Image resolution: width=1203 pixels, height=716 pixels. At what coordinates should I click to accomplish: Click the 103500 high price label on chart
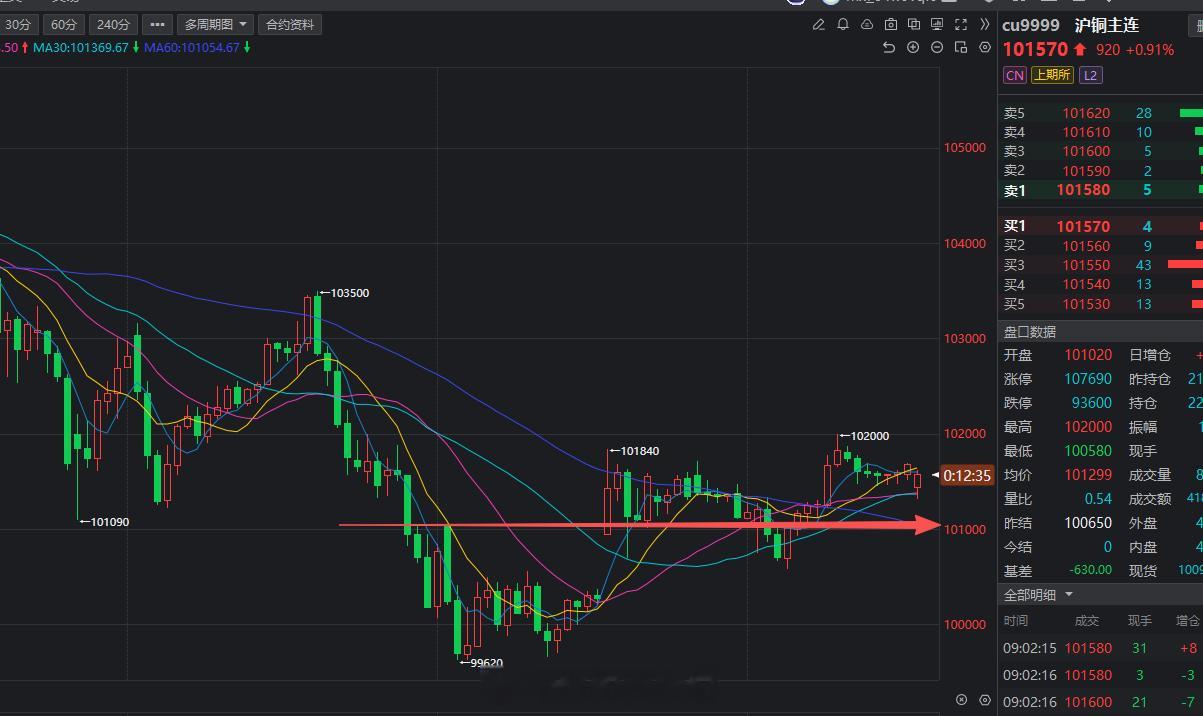[350, 293]
